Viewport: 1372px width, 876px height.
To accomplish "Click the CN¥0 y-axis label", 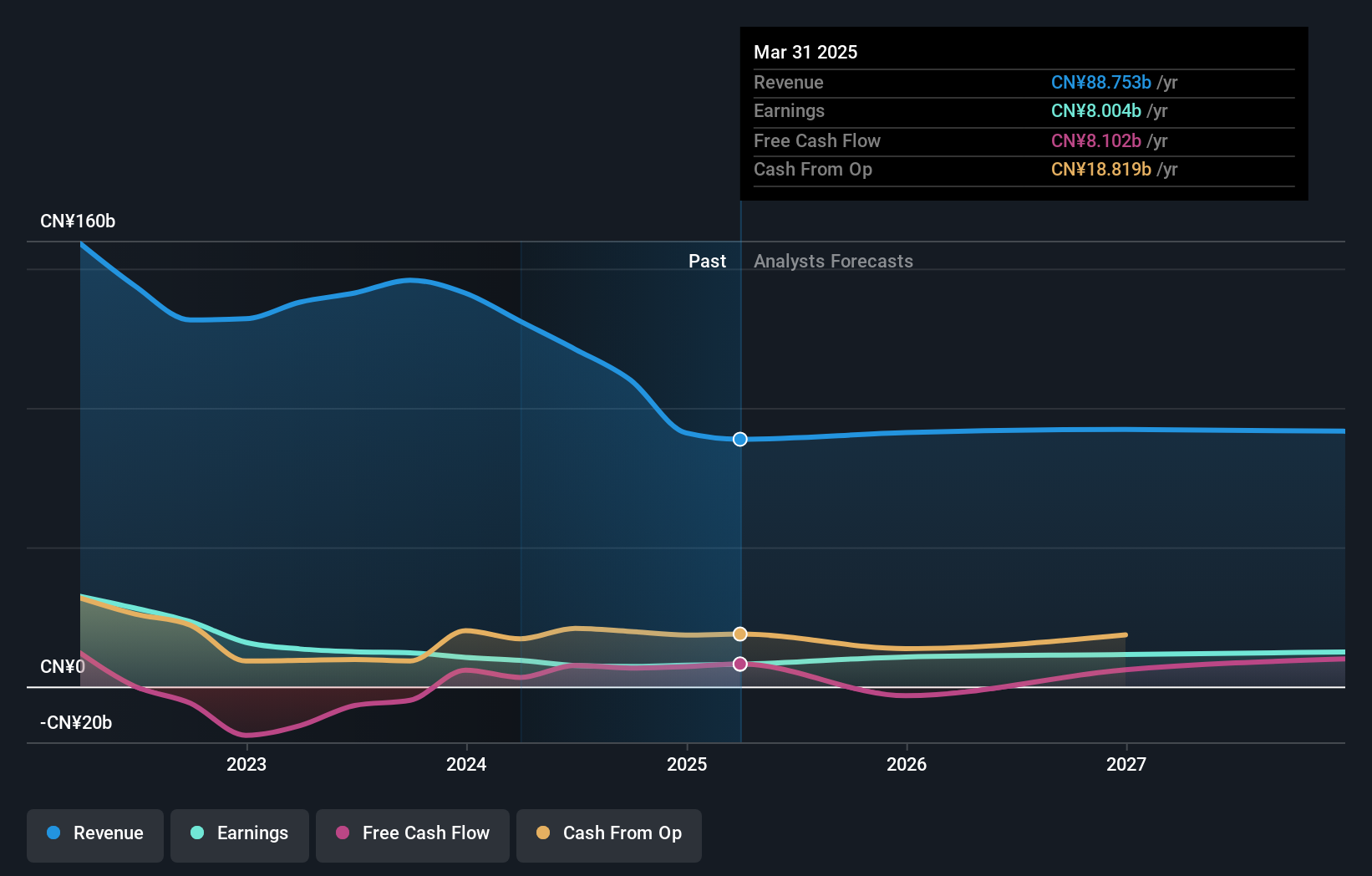I will pos(63,667).
